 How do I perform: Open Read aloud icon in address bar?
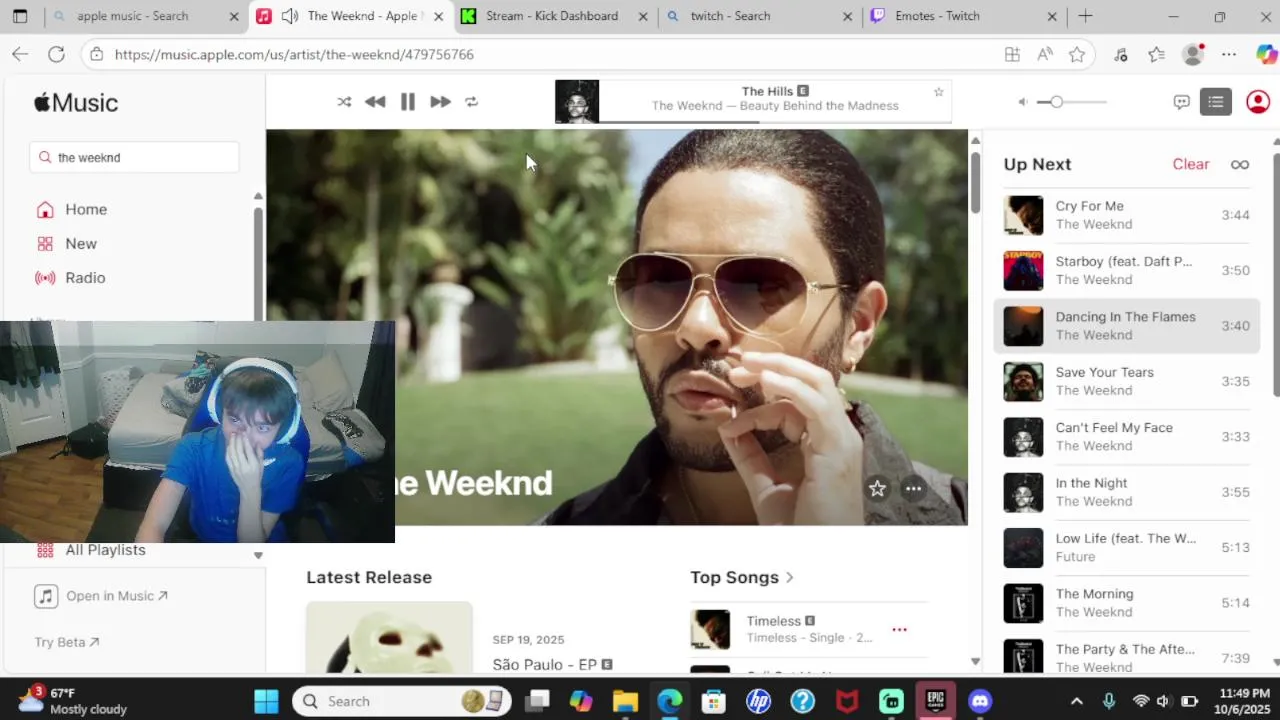point(1045,55)
